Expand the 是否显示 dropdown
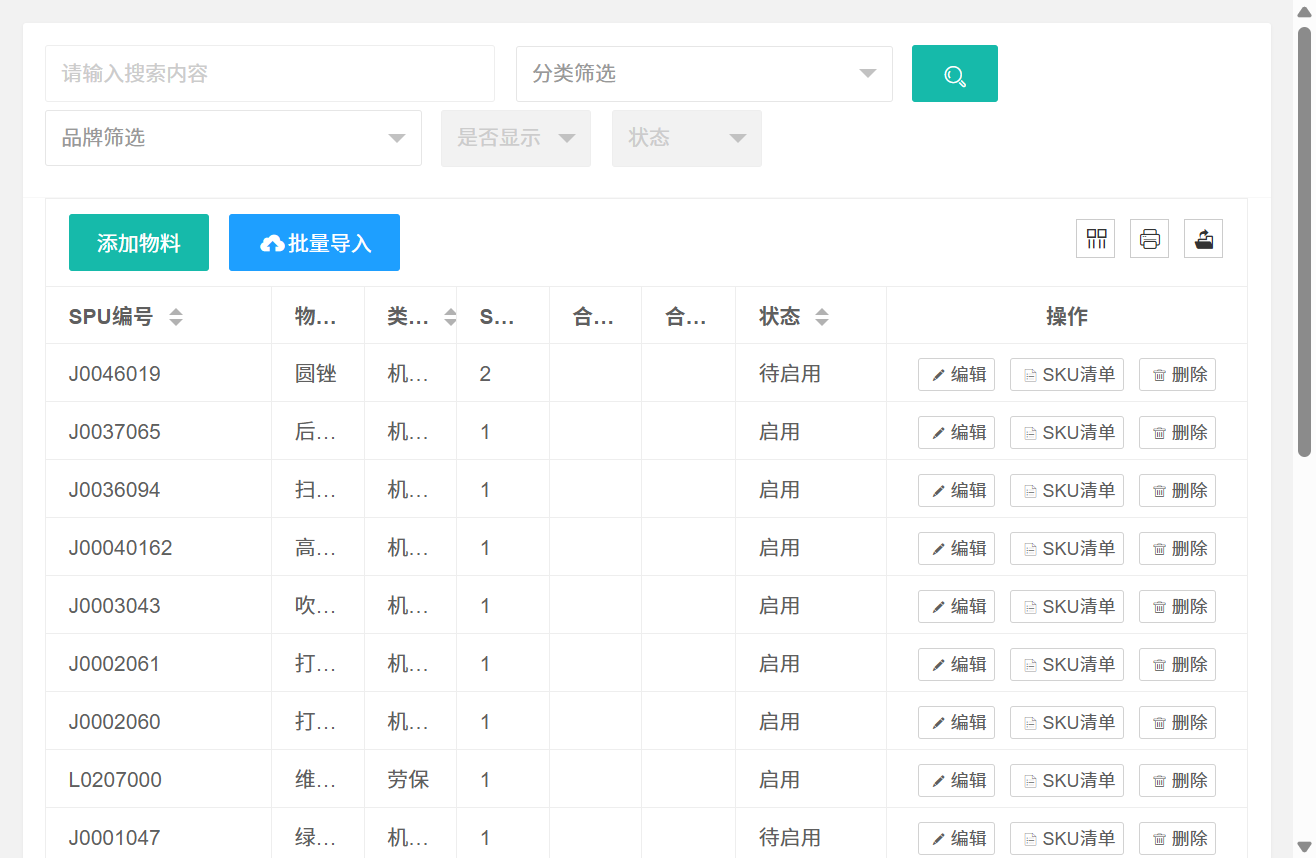Viewport: 1316px width, 858px height. [x=516, y=138]
